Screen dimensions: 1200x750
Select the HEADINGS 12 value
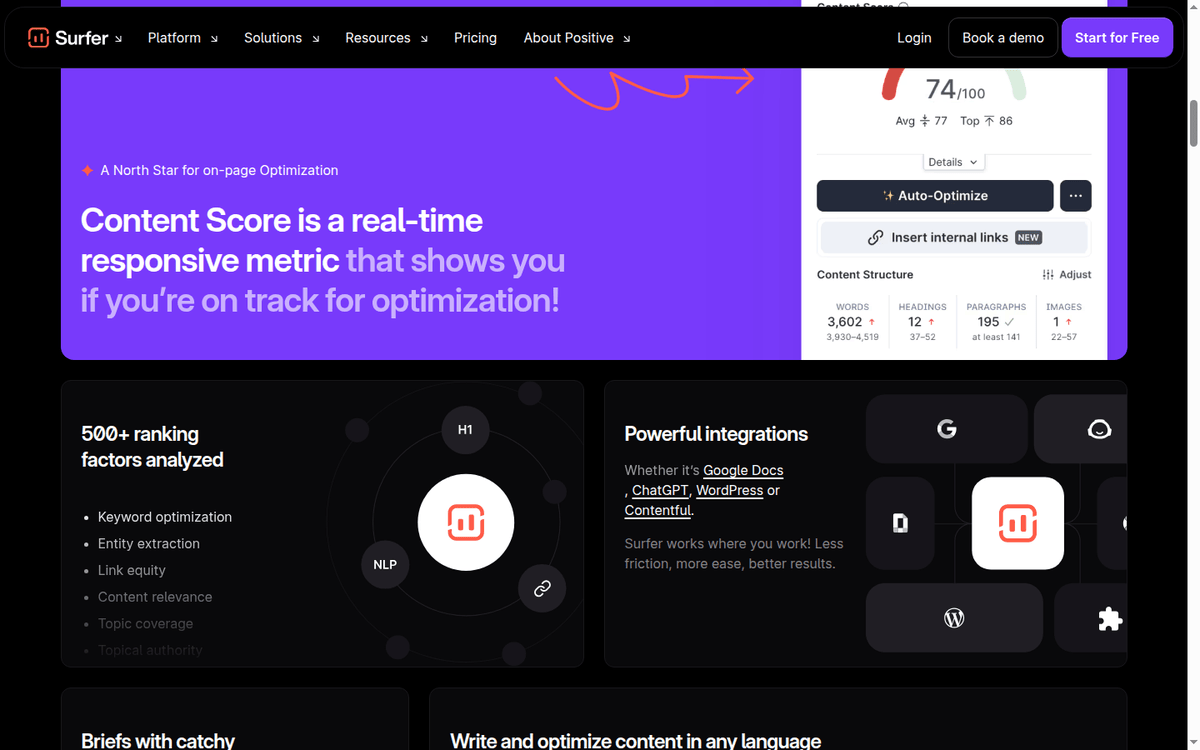pos(915,322)
